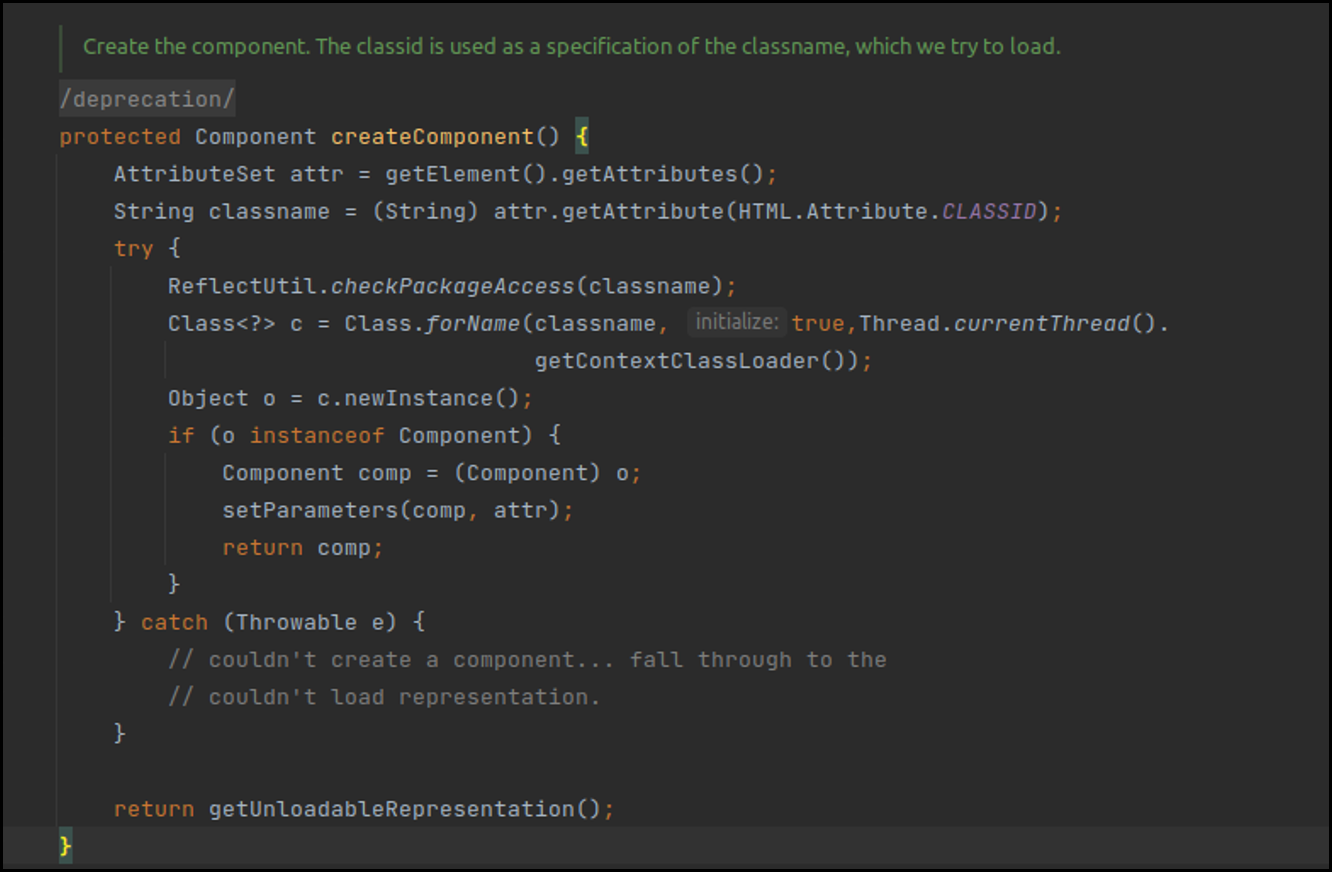Click the AttributeSet type name
1332x873 pixels.
(194, 174)
